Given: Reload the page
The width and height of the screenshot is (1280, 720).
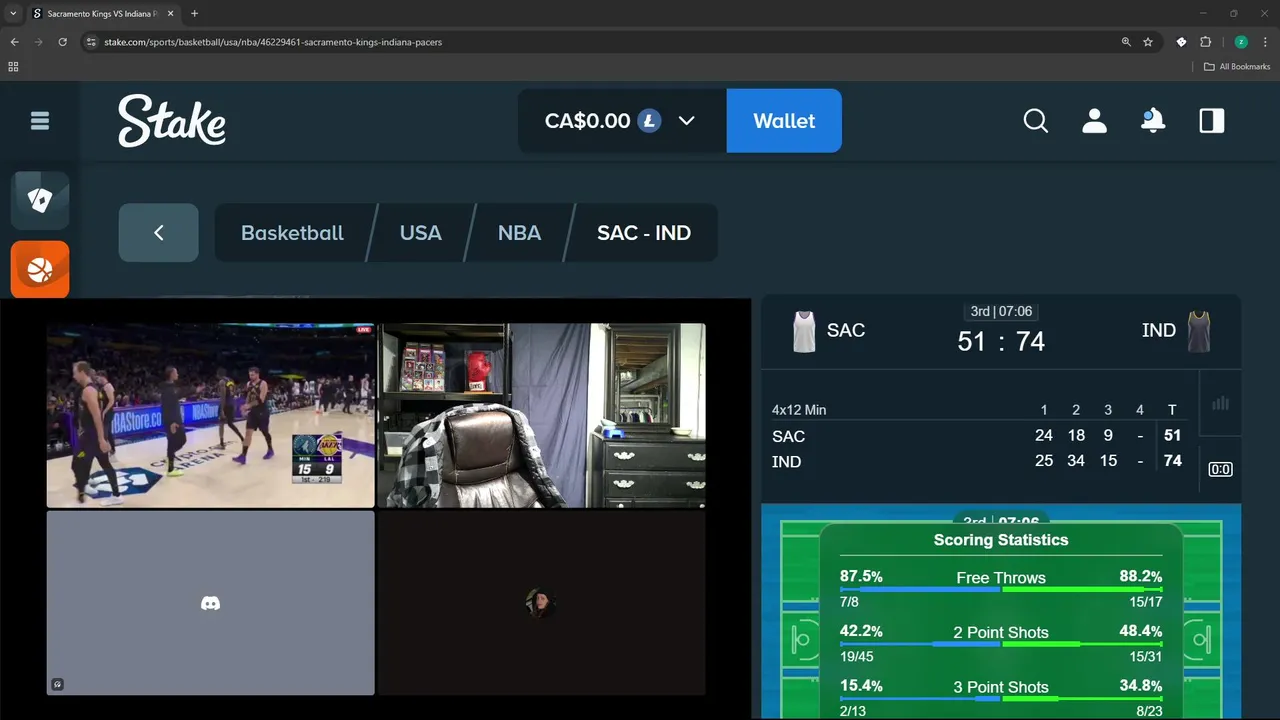Looking at the screenshot, I should [63, 42].
